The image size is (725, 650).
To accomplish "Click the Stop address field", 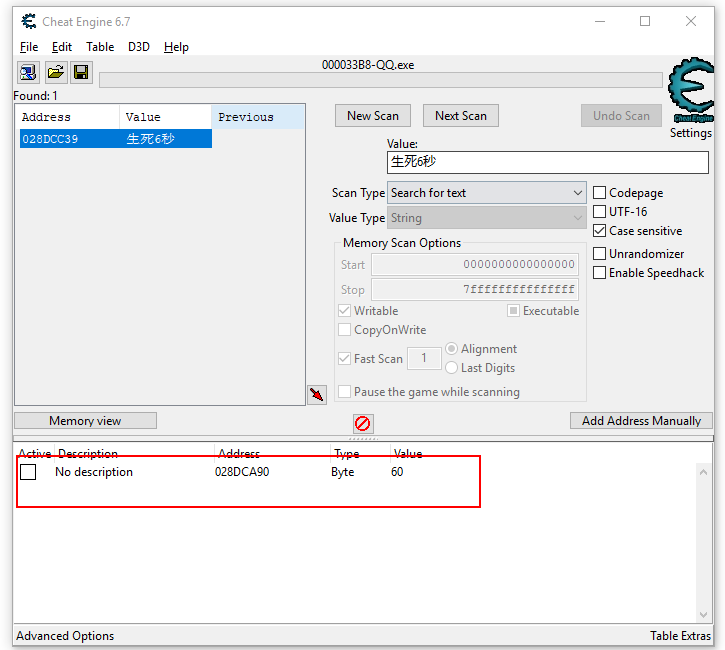I will (475, 290).
